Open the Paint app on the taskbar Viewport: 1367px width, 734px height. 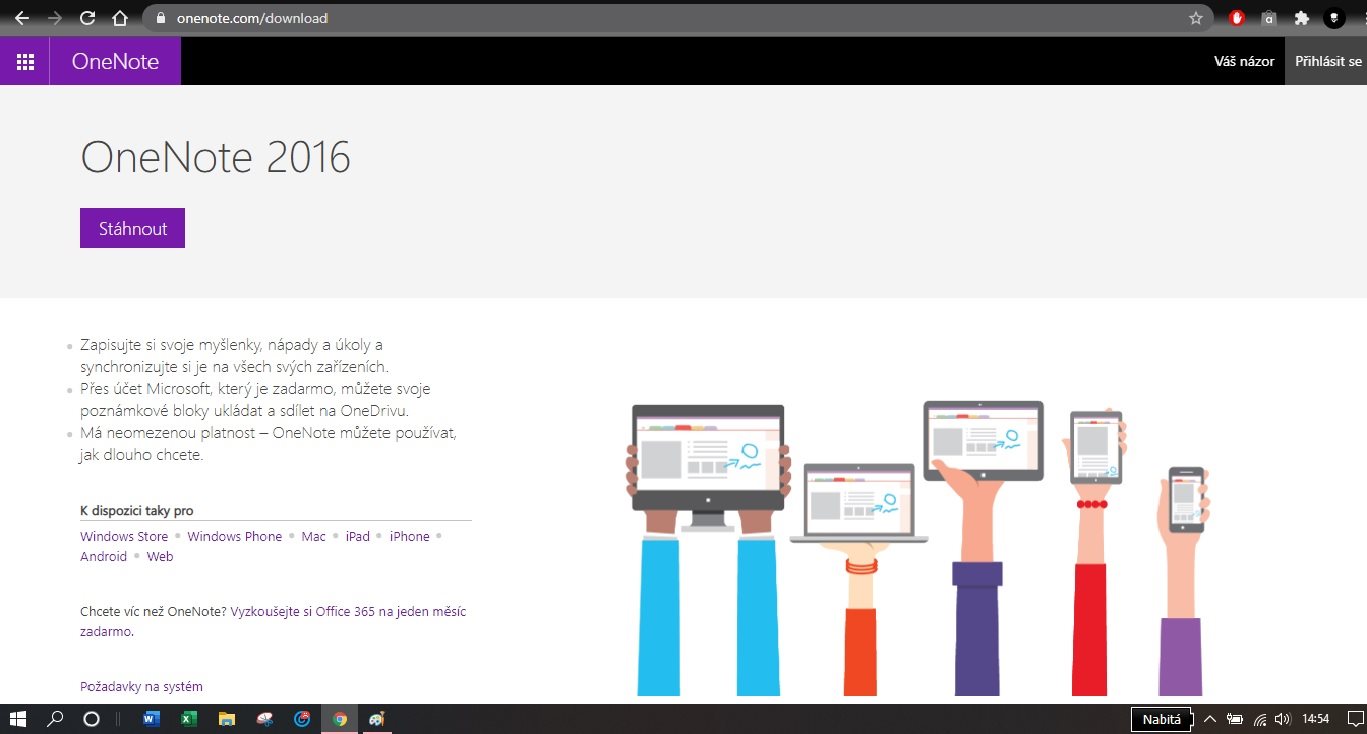point(377,719)
